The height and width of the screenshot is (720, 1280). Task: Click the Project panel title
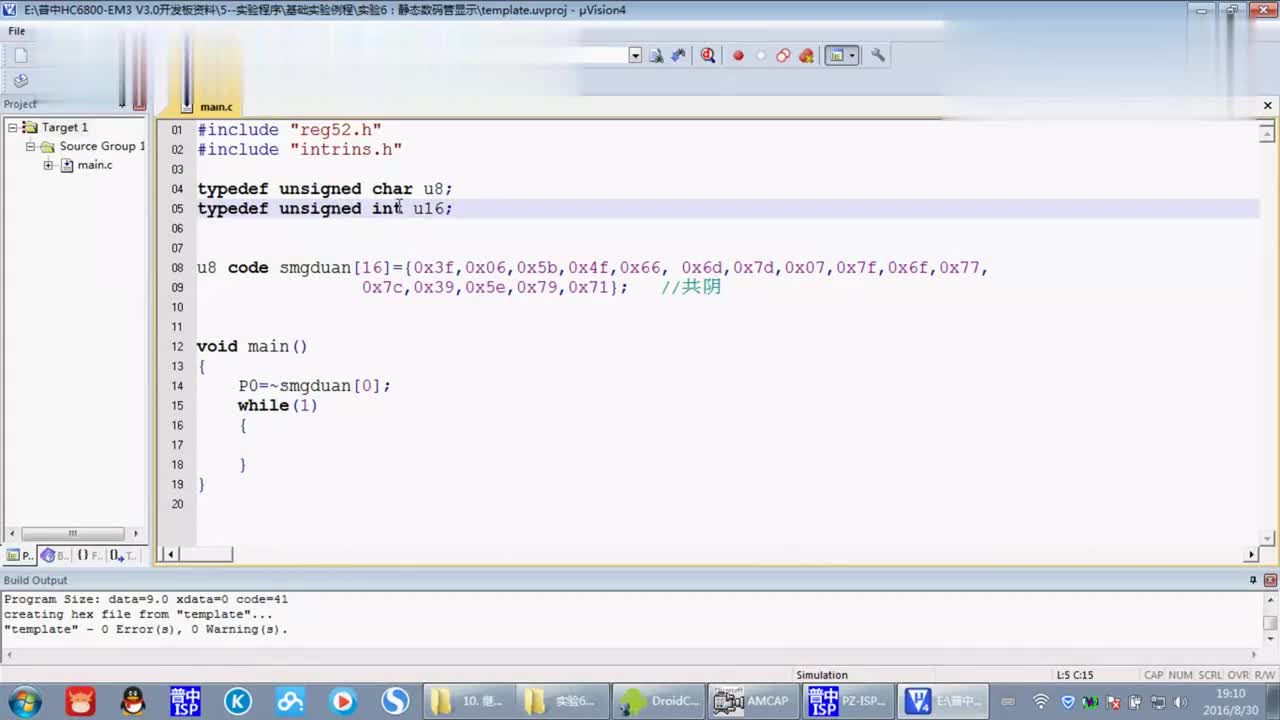point(20,104)
